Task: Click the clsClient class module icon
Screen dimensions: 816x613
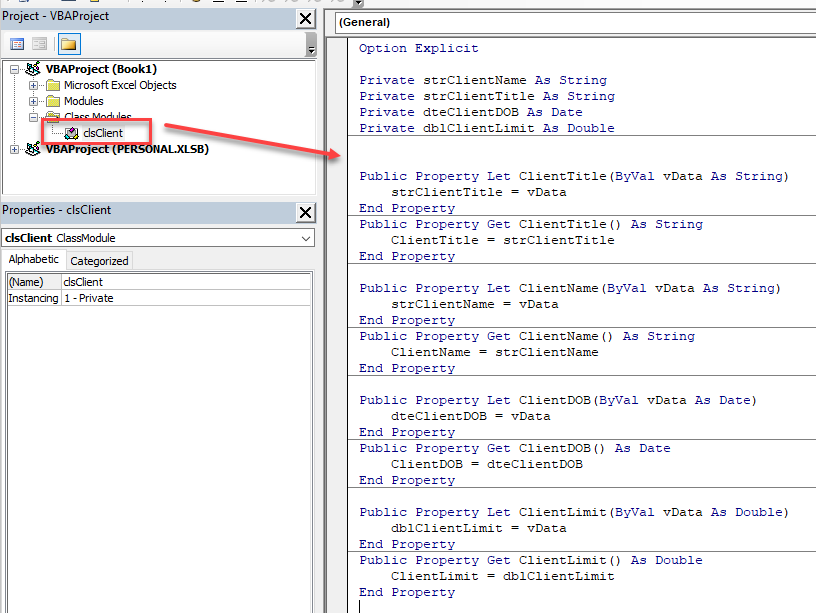Action: [71, 133]
